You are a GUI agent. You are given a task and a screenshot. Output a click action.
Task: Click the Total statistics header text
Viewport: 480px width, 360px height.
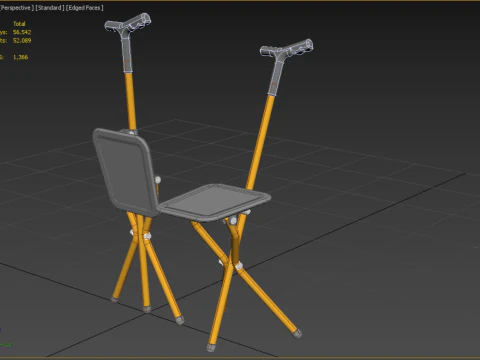tap(19, 24)
